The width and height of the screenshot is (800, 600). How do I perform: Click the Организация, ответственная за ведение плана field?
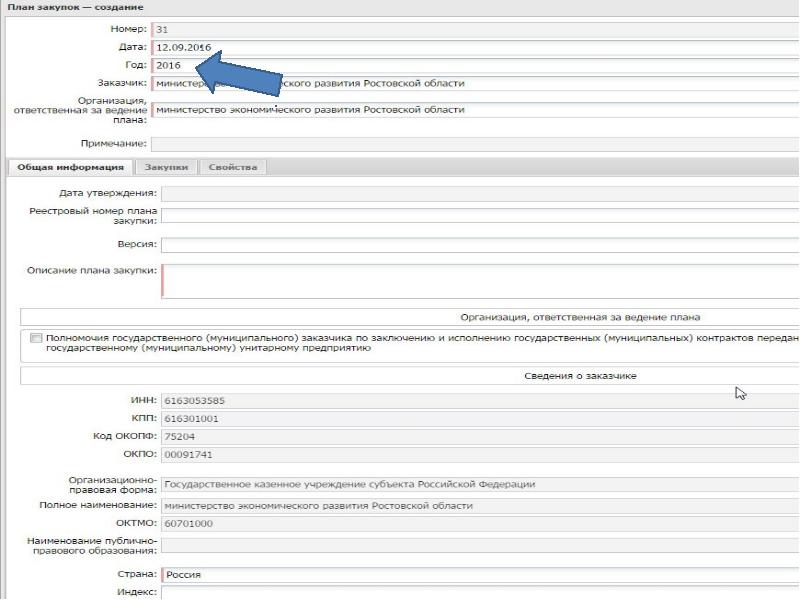coord(476,110)
